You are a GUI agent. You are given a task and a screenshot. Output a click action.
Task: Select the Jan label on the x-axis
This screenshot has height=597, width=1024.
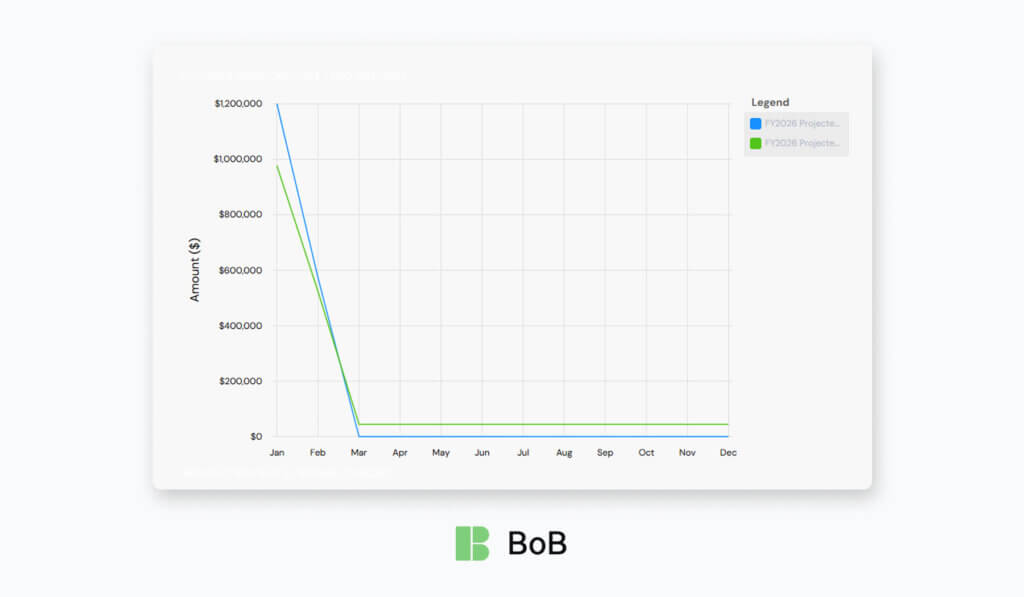tap(276, 453)
